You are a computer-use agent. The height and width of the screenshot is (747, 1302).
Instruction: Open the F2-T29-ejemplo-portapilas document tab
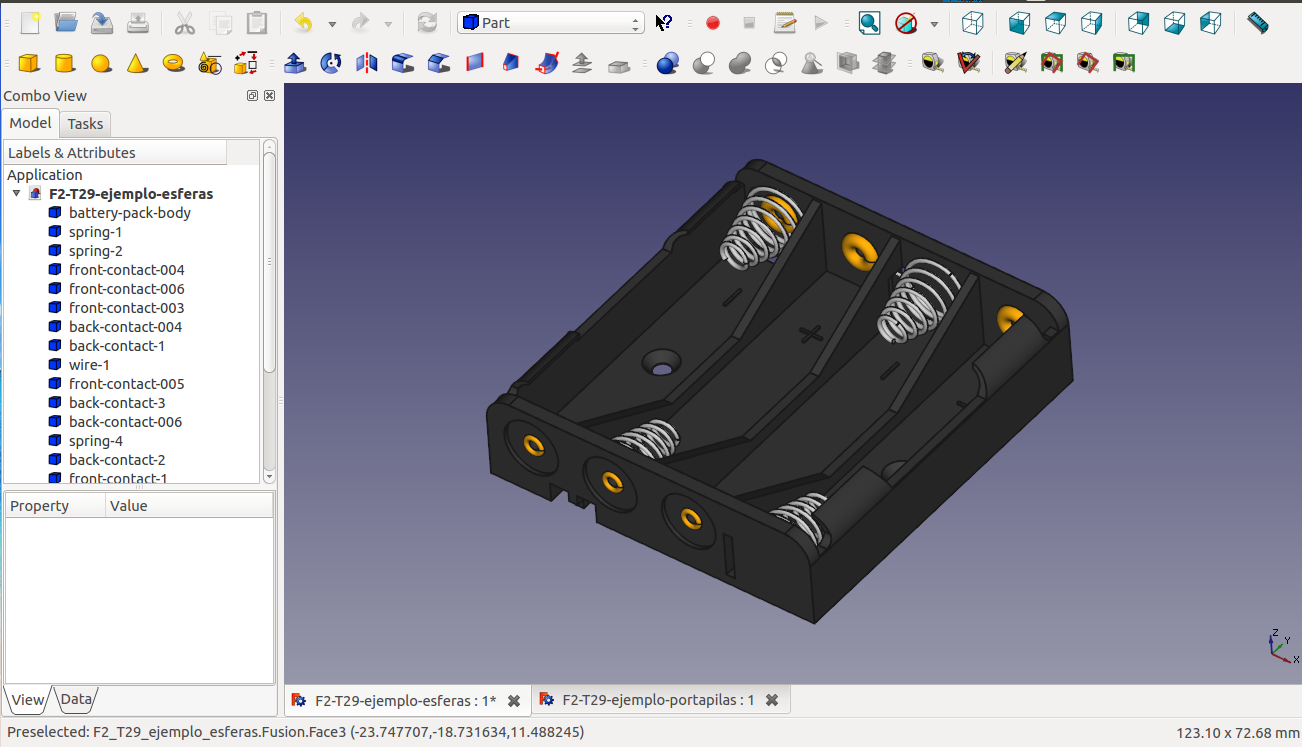[658, 701]
